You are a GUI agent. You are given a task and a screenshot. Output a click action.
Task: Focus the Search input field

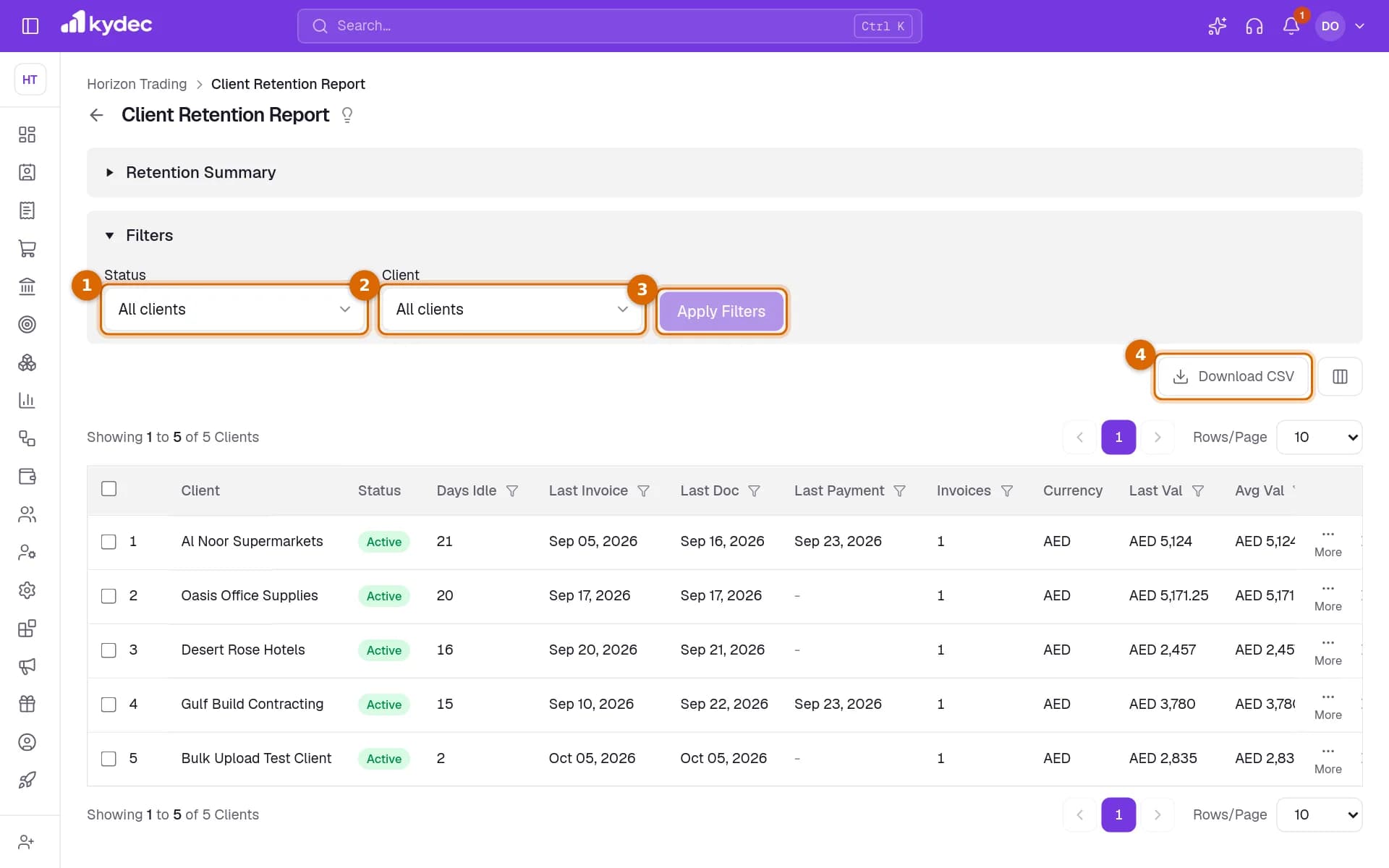tap(609, 26)
